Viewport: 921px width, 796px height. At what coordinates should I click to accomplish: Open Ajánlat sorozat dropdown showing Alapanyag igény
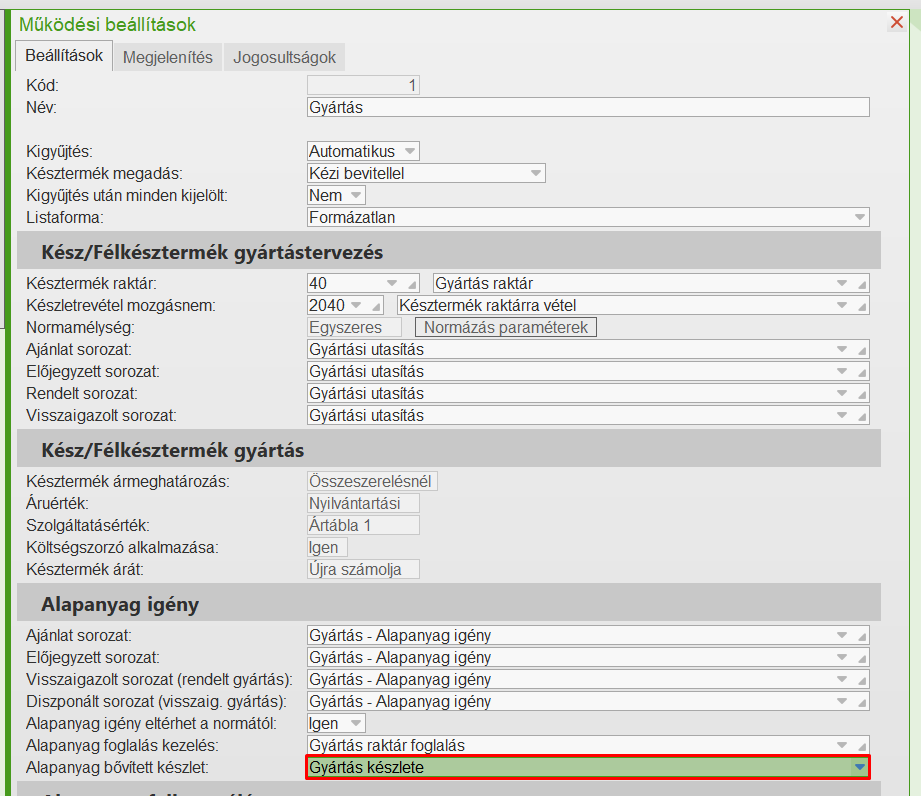pos(842,635)
